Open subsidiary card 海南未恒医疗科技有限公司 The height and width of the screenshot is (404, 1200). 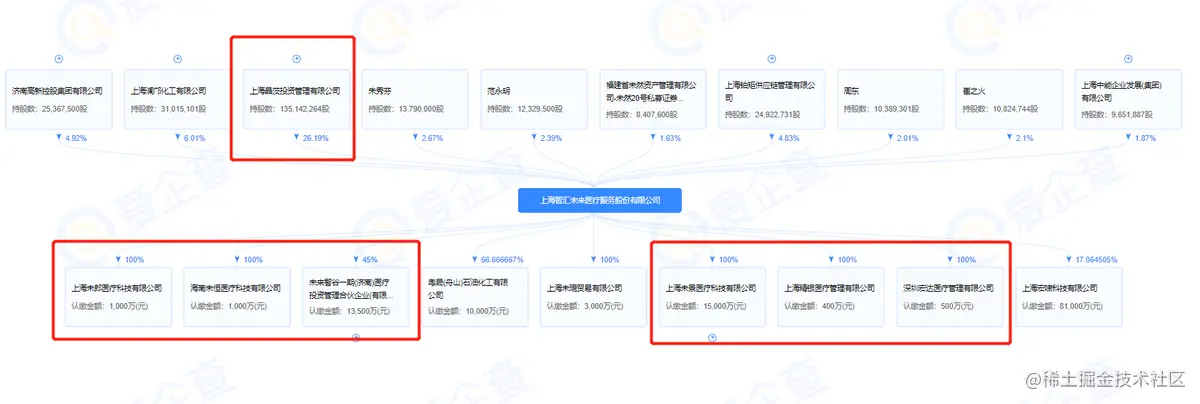pyautogui.click(x=237, y=298)
